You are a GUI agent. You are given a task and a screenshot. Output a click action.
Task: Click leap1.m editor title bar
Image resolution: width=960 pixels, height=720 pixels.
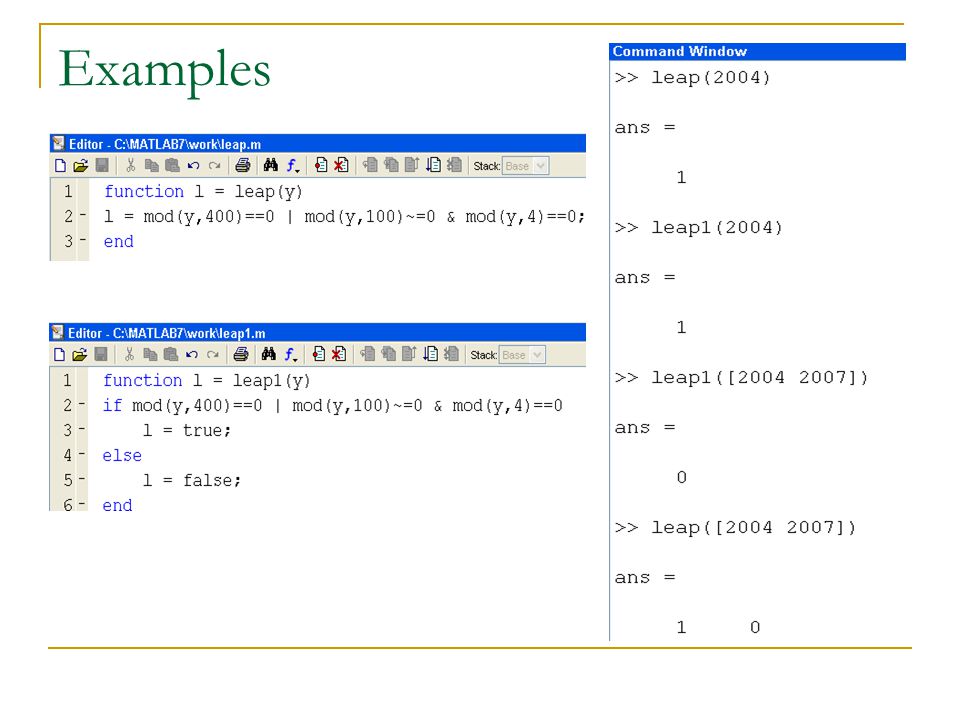(317, 333)
